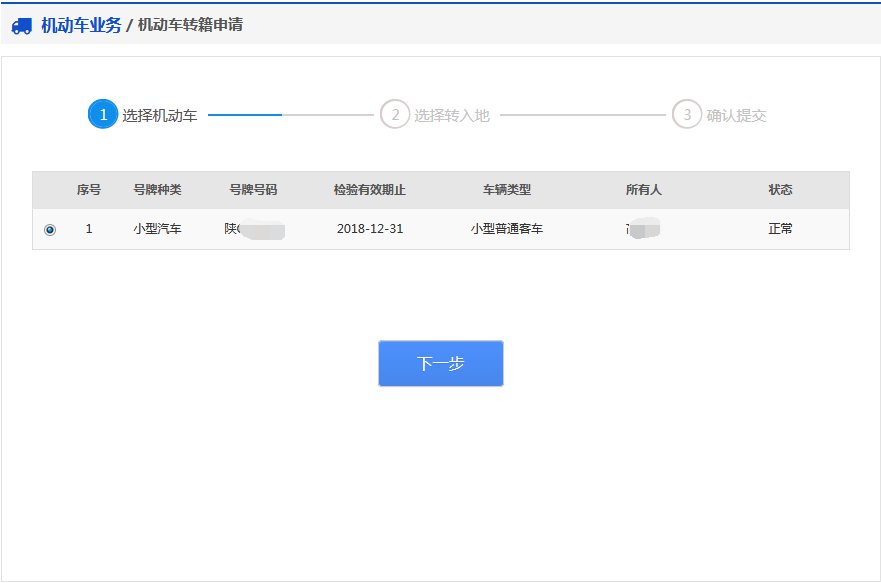This screenshot has width=881, height=583.
Task: Click the 车辆类型 column header
Action: (x=507, y=190)
